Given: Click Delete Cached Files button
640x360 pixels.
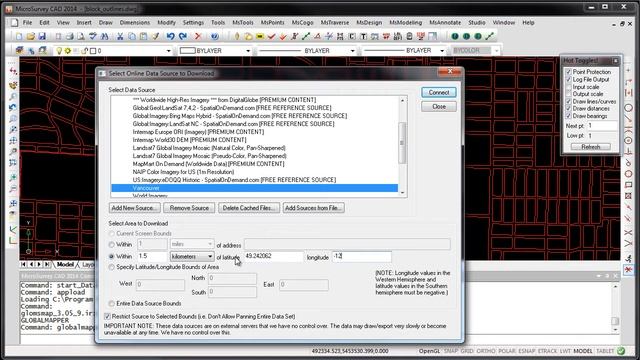Looking at the screenshot, I should tap(249, 208).
